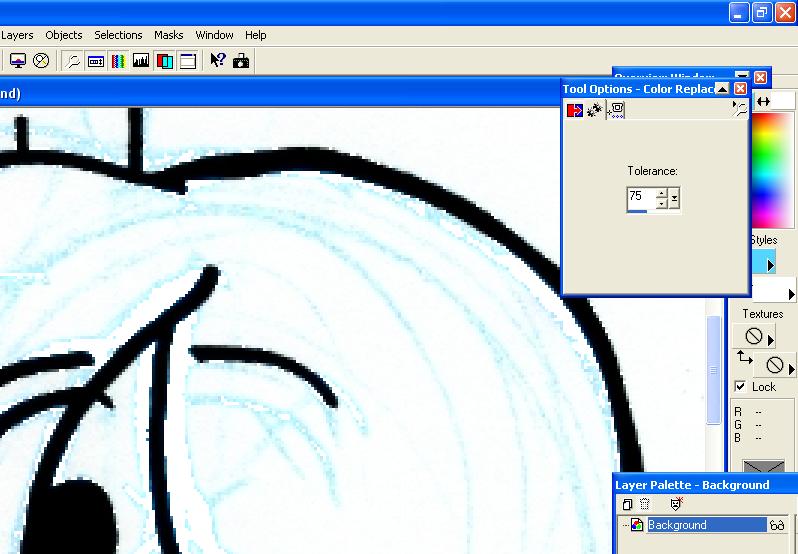Viewport: 798px width, 554px height.
Task: Toggle Background layer visibility glasses icon
Action: coord(777,525)
